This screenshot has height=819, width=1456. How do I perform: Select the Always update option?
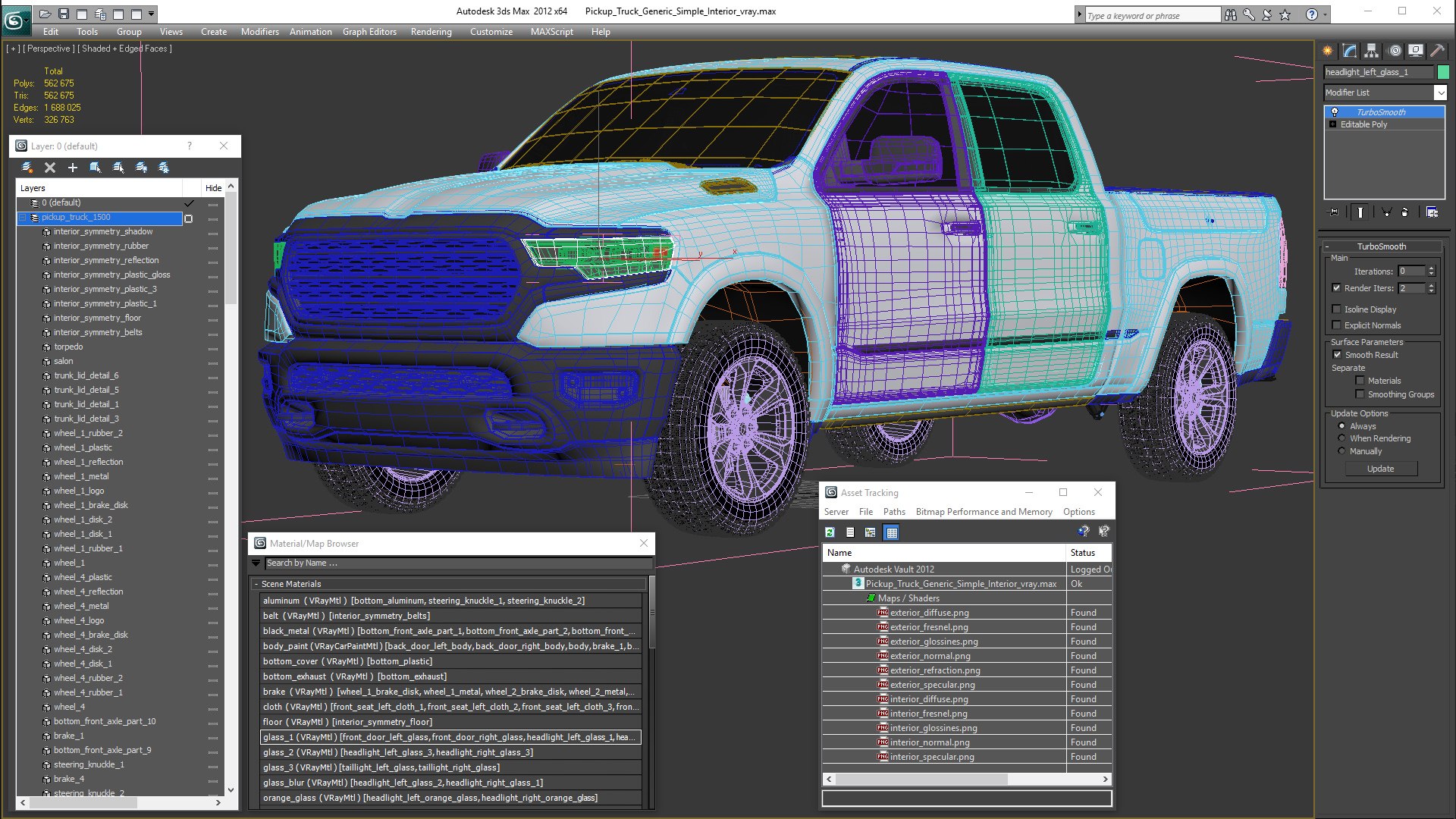tap(1341, 426)
